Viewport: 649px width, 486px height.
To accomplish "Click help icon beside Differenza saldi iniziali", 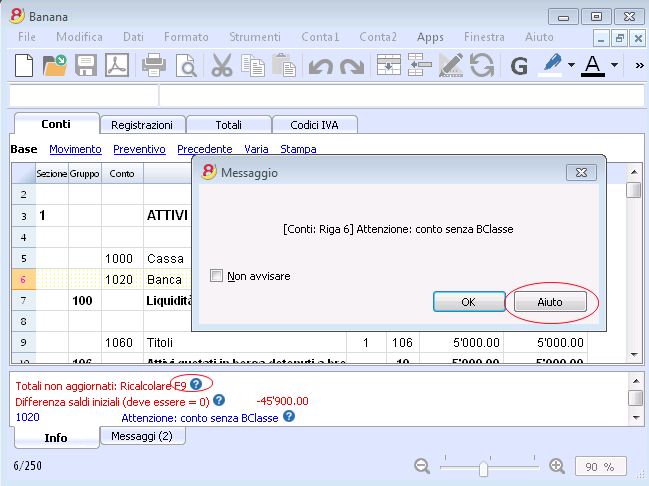I will 219,400.
